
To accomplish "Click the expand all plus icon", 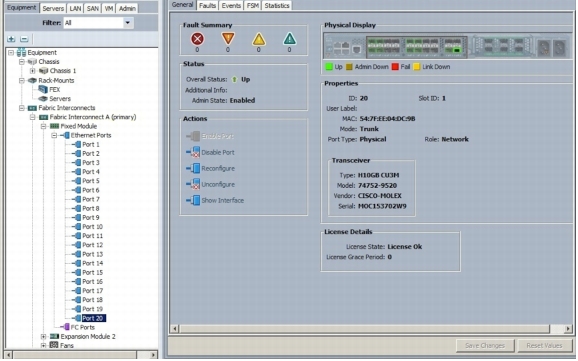I will point(11,39).
